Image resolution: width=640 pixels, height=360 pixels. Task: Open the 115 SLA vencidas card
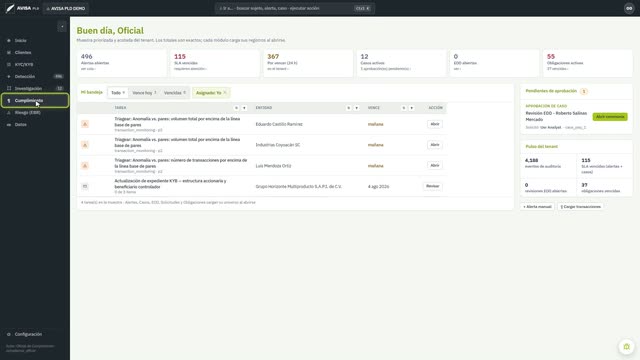pyautogui.click(x=215, y=63)
